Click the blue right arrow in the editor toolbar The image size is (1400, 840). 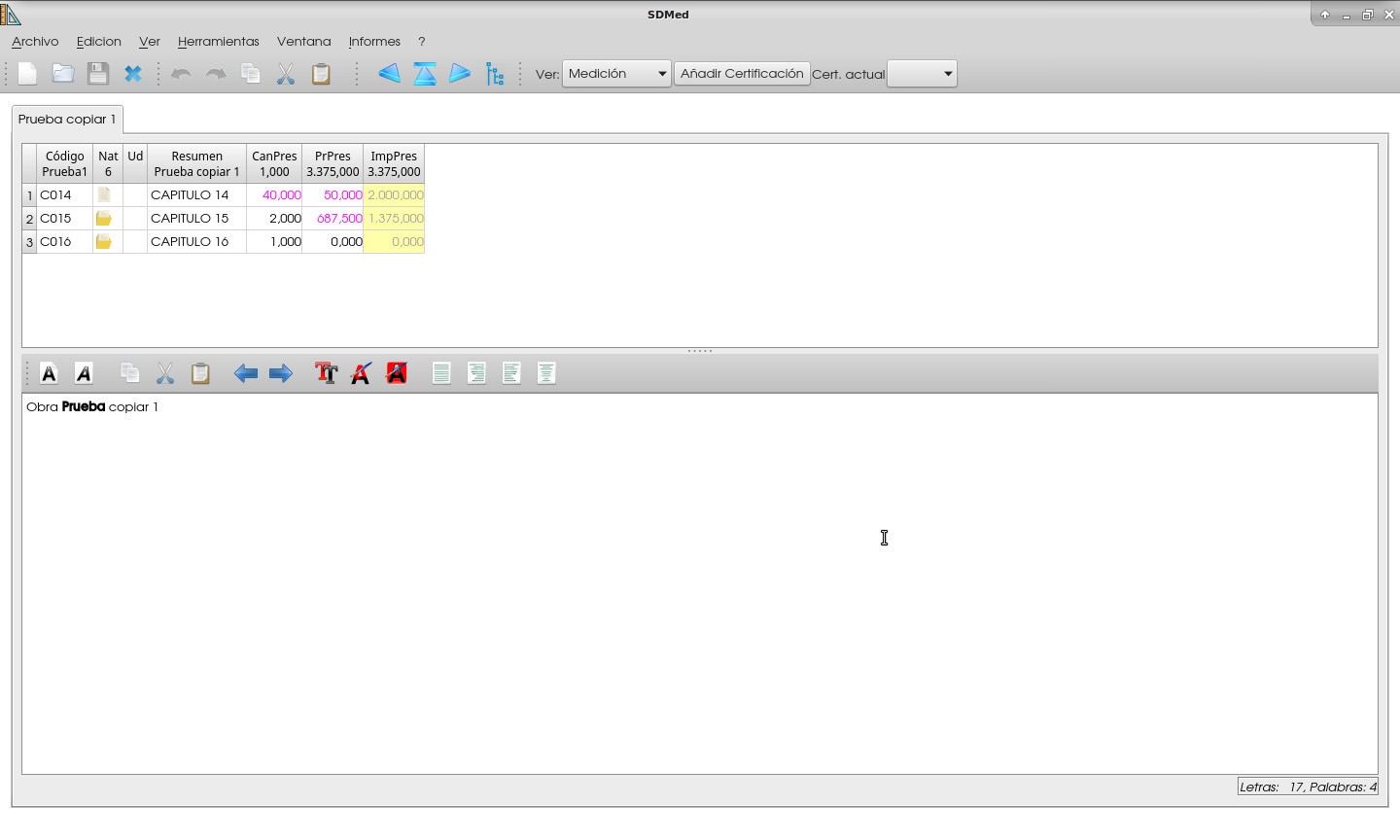[x=281, y=373]
